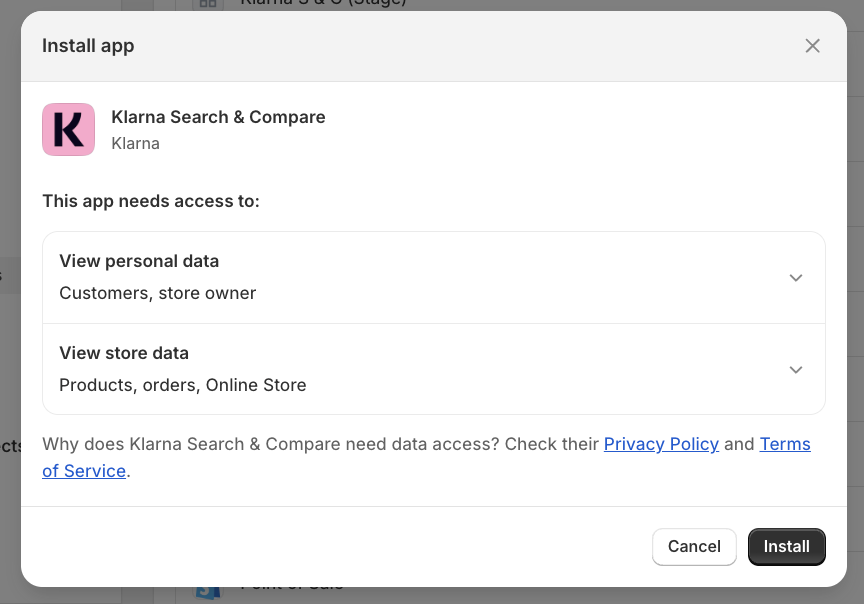Screen dimensions: 864x604
Task: Expand the View personal data chevron
Action: [795, 278]
